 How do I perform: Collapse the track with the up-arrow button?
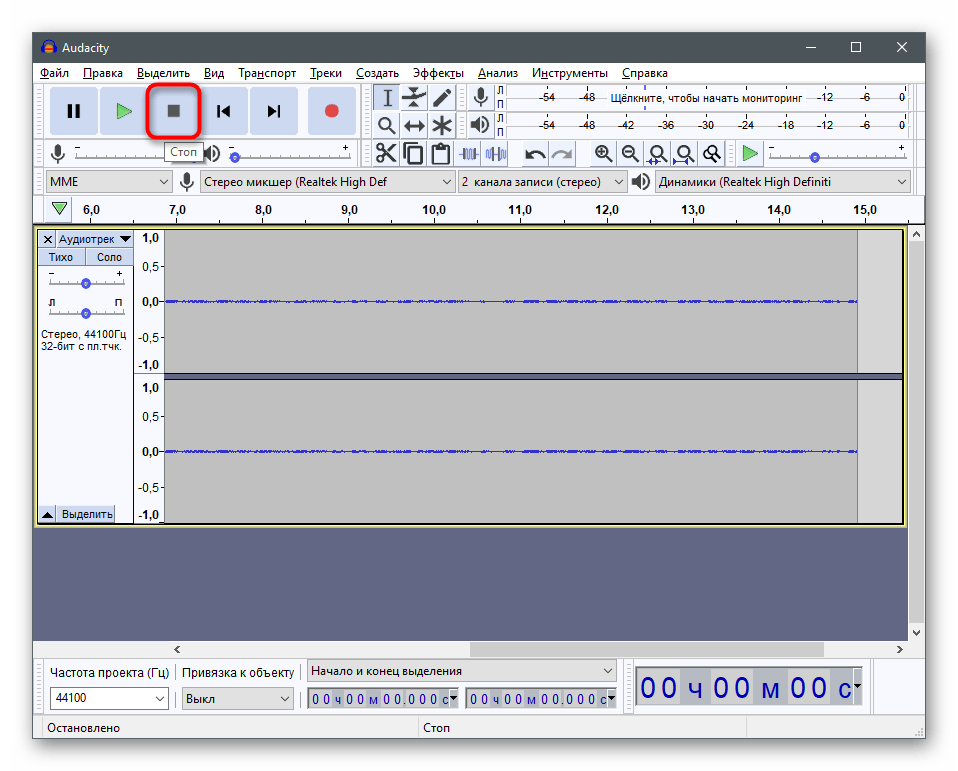click(47, 514)
